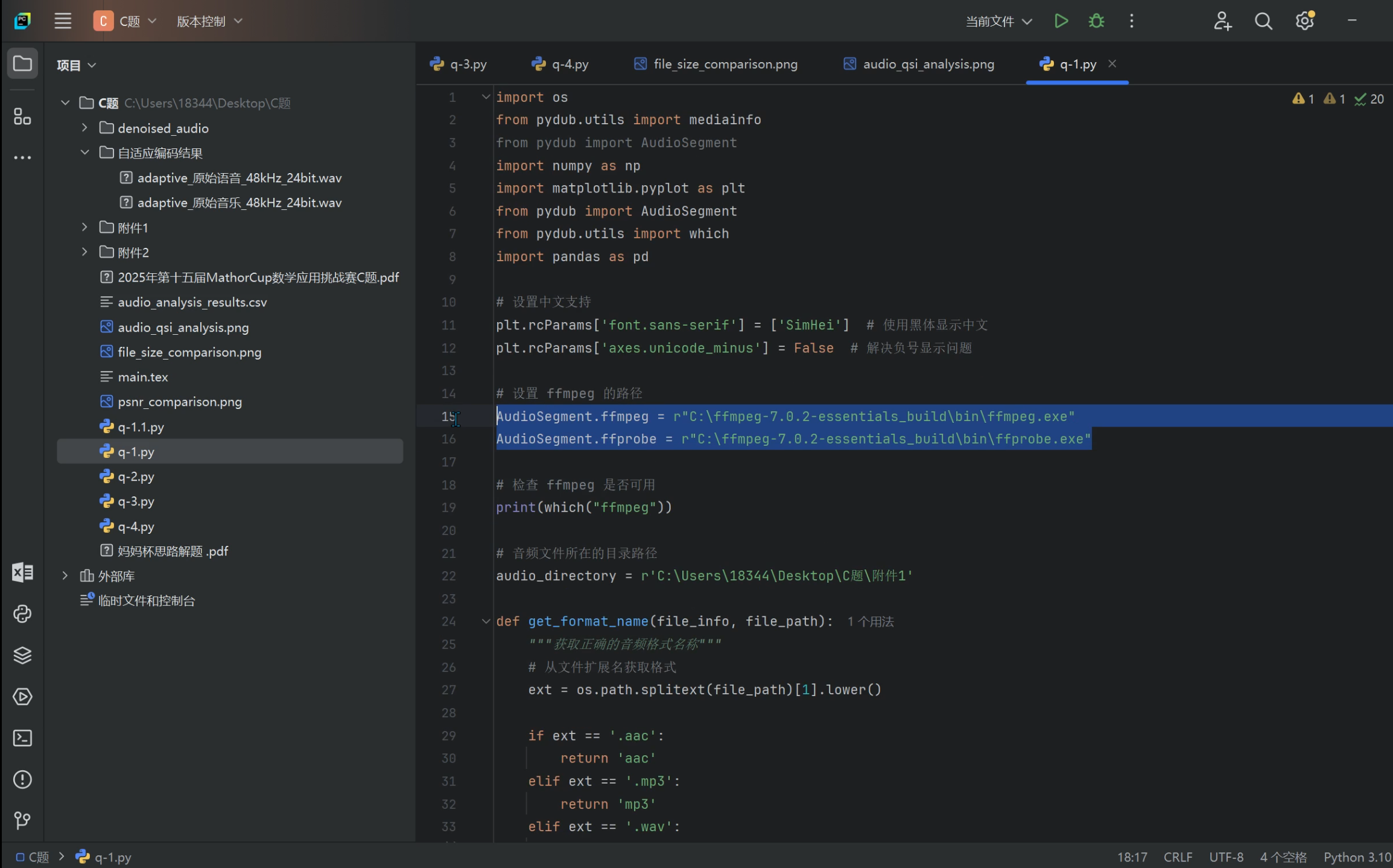Collapse the get_format_name function fold arrow
Screen dimensions: 1393x868
coord(486,621)
